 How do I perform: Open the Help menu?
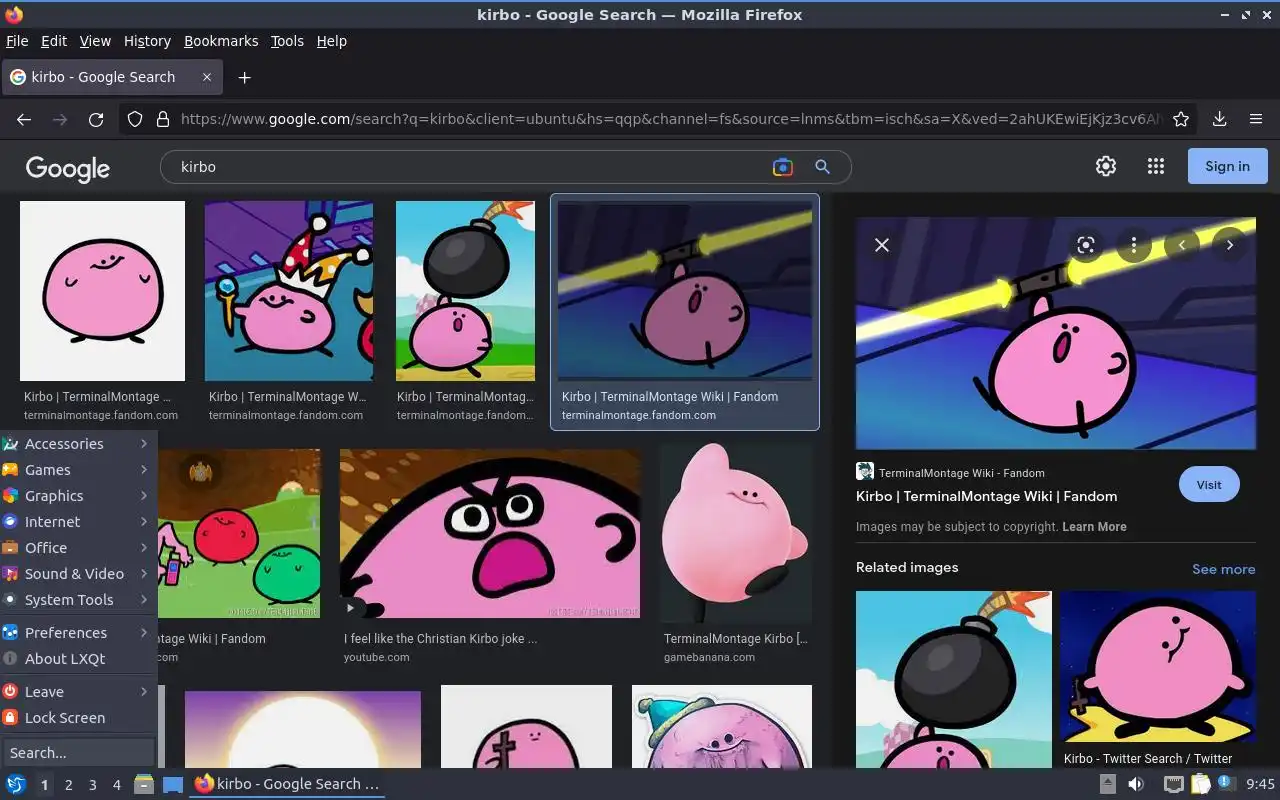click(332, 41)
